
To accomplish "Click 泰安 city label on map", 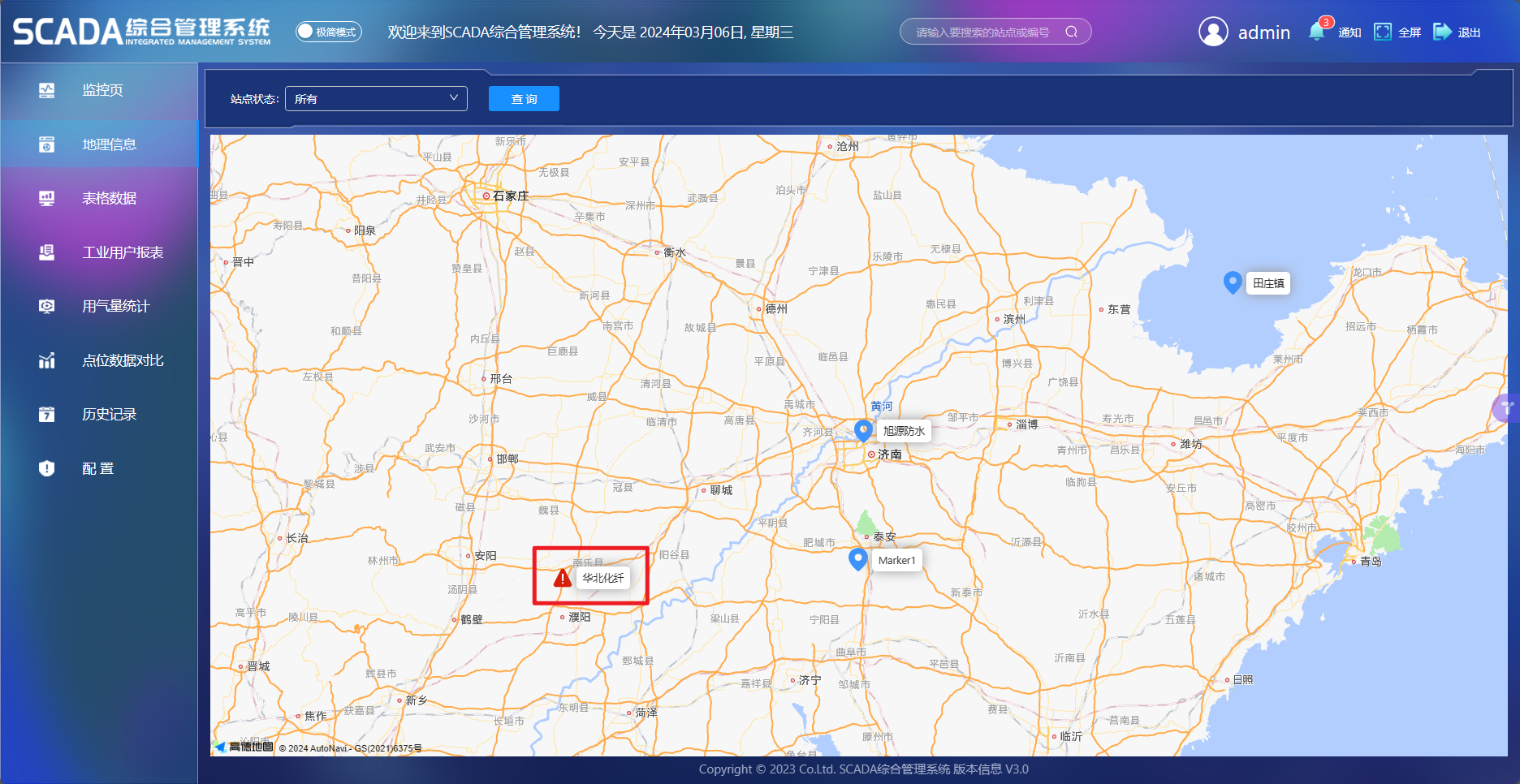I will point(884,536).
